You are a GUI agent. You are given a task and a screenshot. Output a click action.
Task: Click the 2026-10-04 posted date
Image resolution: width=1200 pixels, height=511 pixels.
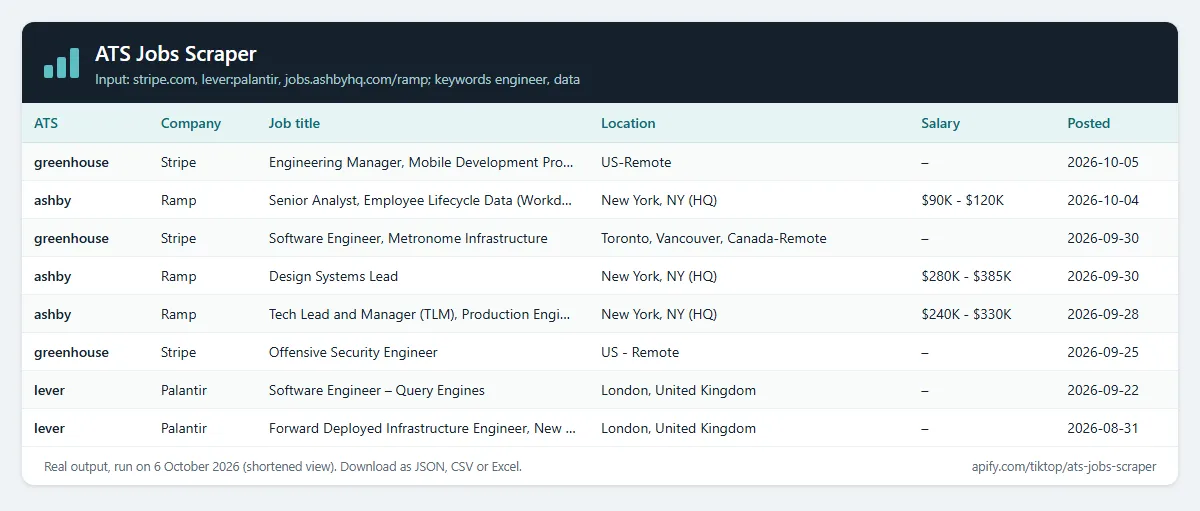tap(1103, 199)
